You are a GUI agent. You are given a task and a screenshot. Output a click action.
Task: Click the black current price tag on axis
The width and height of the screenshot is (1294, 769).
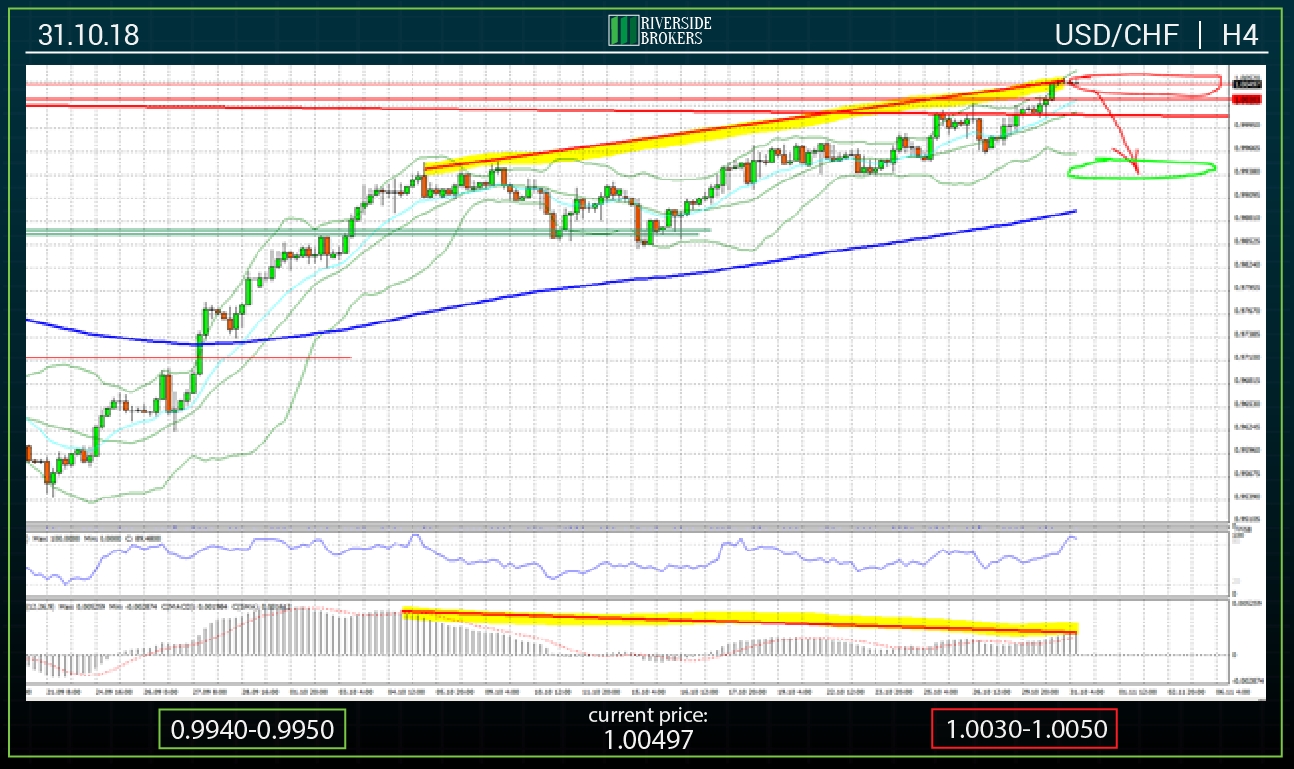pyautogui.click(x=1247, y=86)
